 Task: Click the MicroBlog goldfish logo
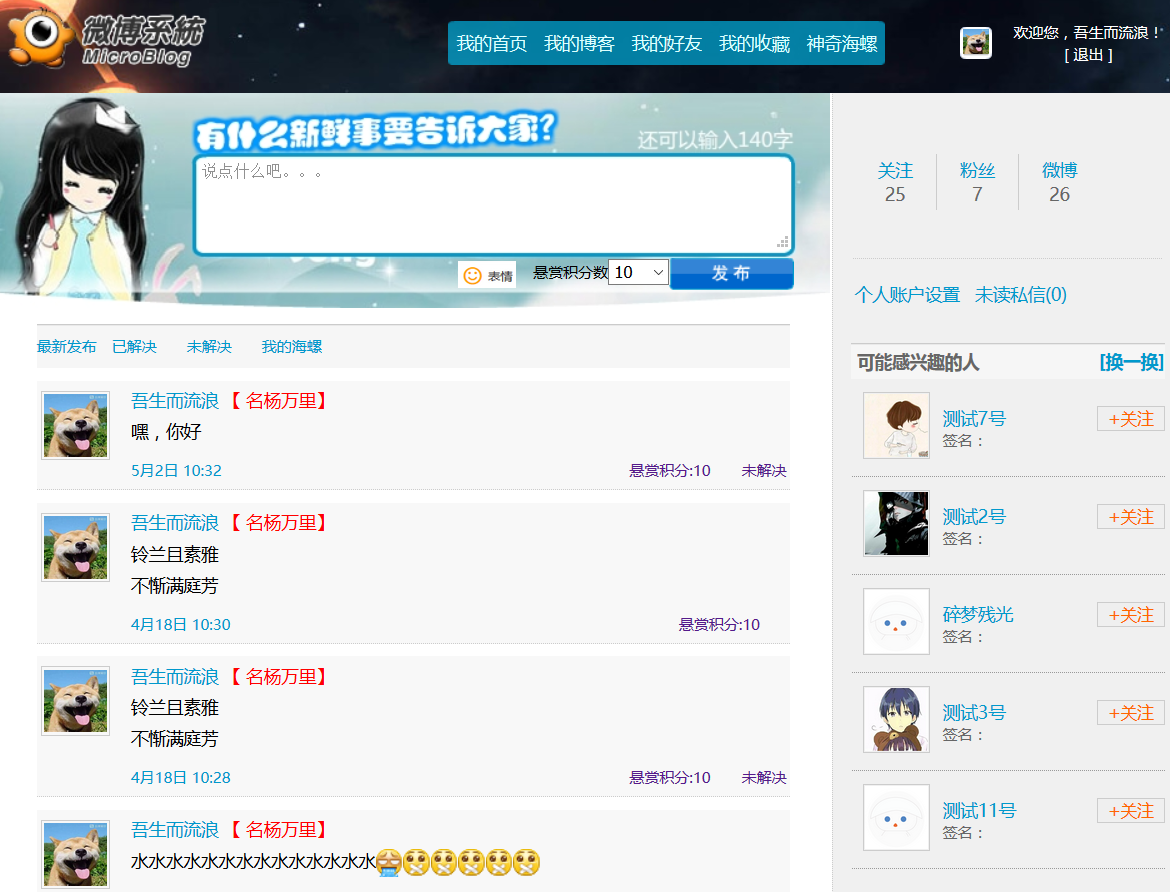(103, 39)
